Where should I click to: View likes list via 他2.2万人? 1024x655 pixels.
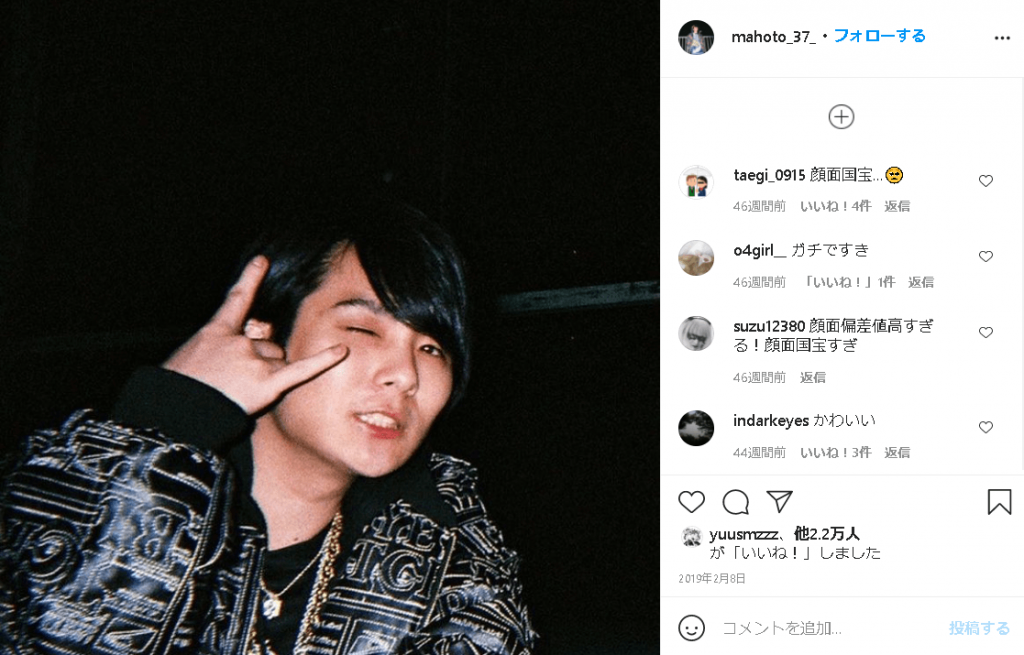(826, 534)
